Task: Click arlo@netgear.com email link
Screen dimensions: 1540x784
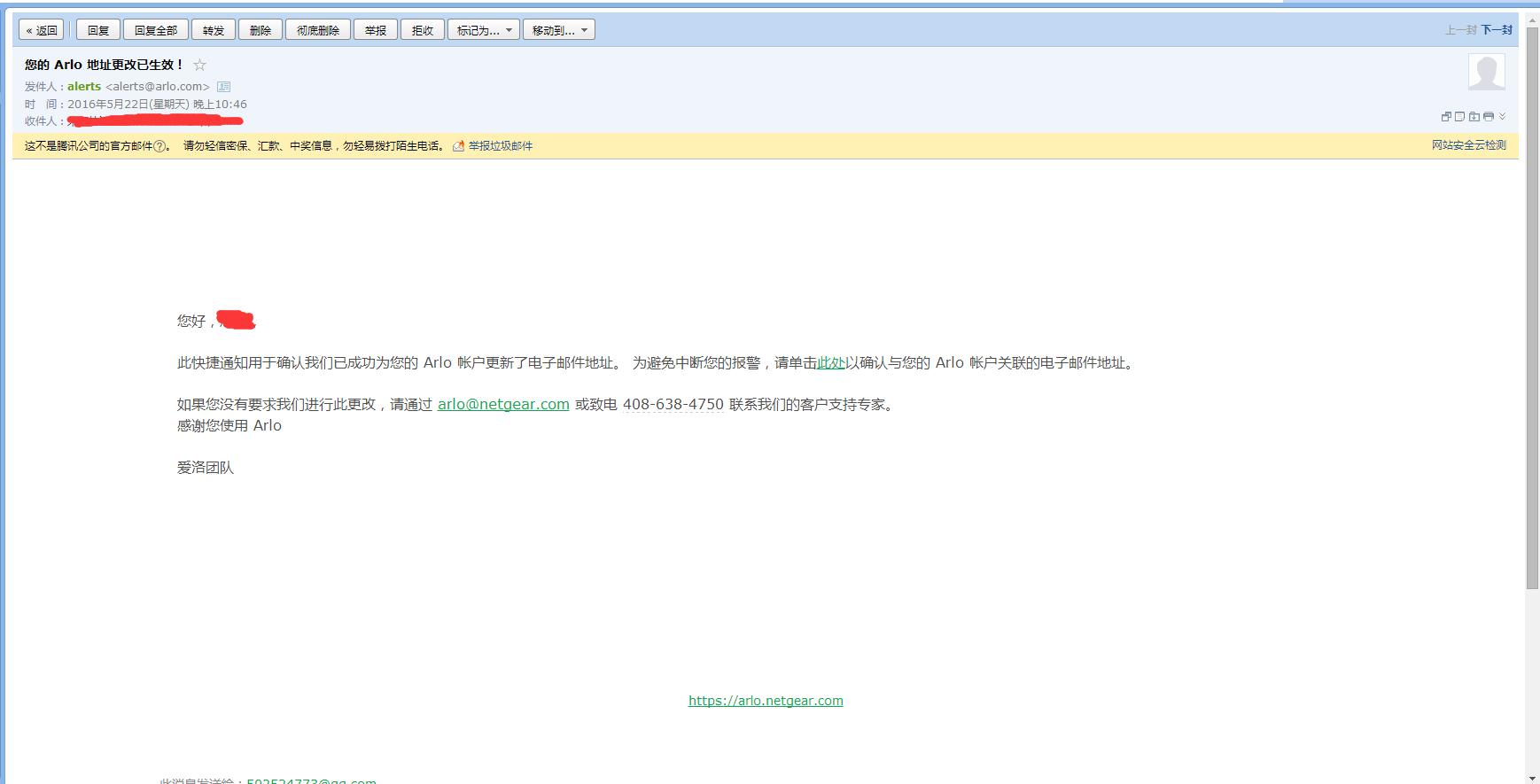Action: [503, 405]
